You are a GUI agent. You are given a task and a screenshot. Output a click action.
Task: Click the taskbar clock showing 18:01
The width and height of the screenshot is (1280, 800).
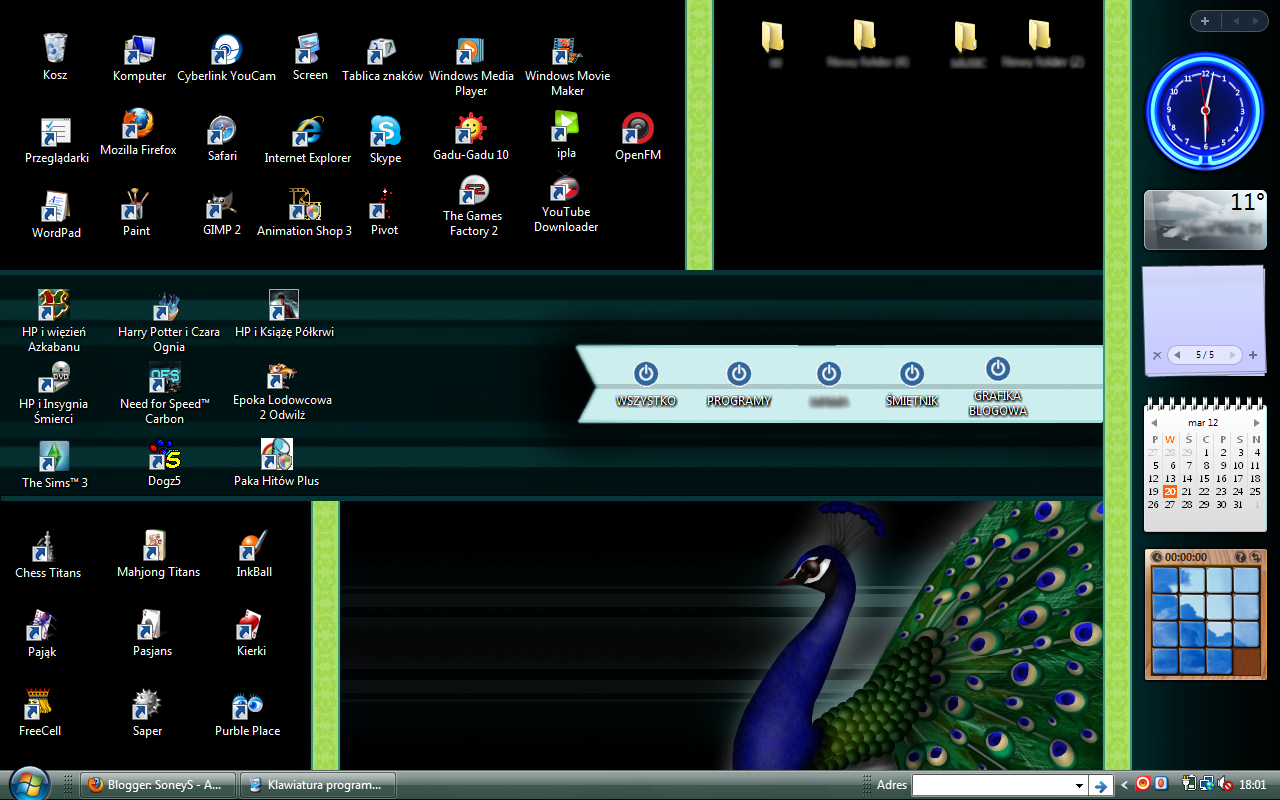tap(1252, 785)
